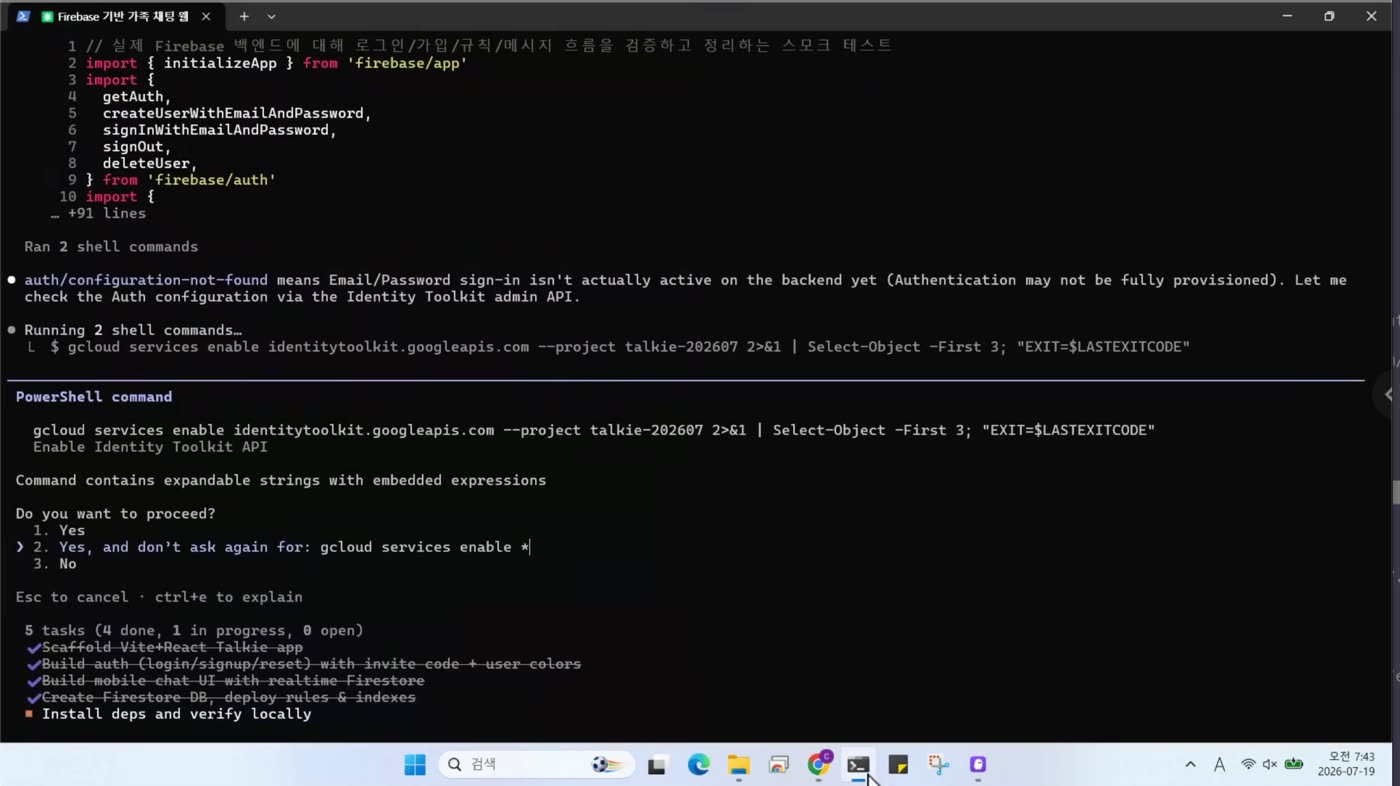Maximize or restore the terminal window
The image size is (1400, 786).
pos(1329,16)
